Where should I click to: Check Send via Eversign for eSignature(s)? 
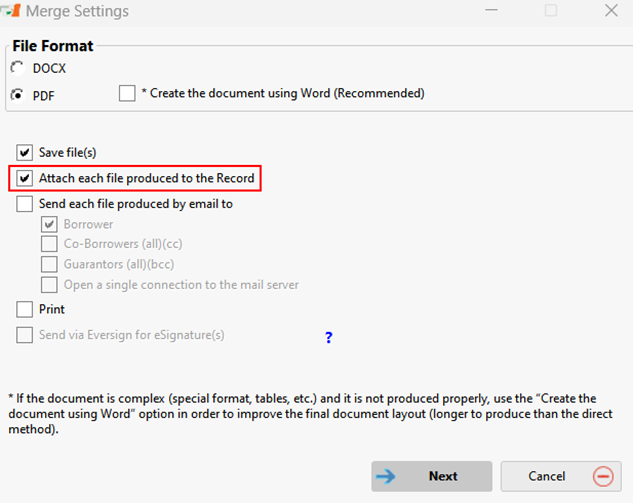pyautogui.click(x=25, y=335)
